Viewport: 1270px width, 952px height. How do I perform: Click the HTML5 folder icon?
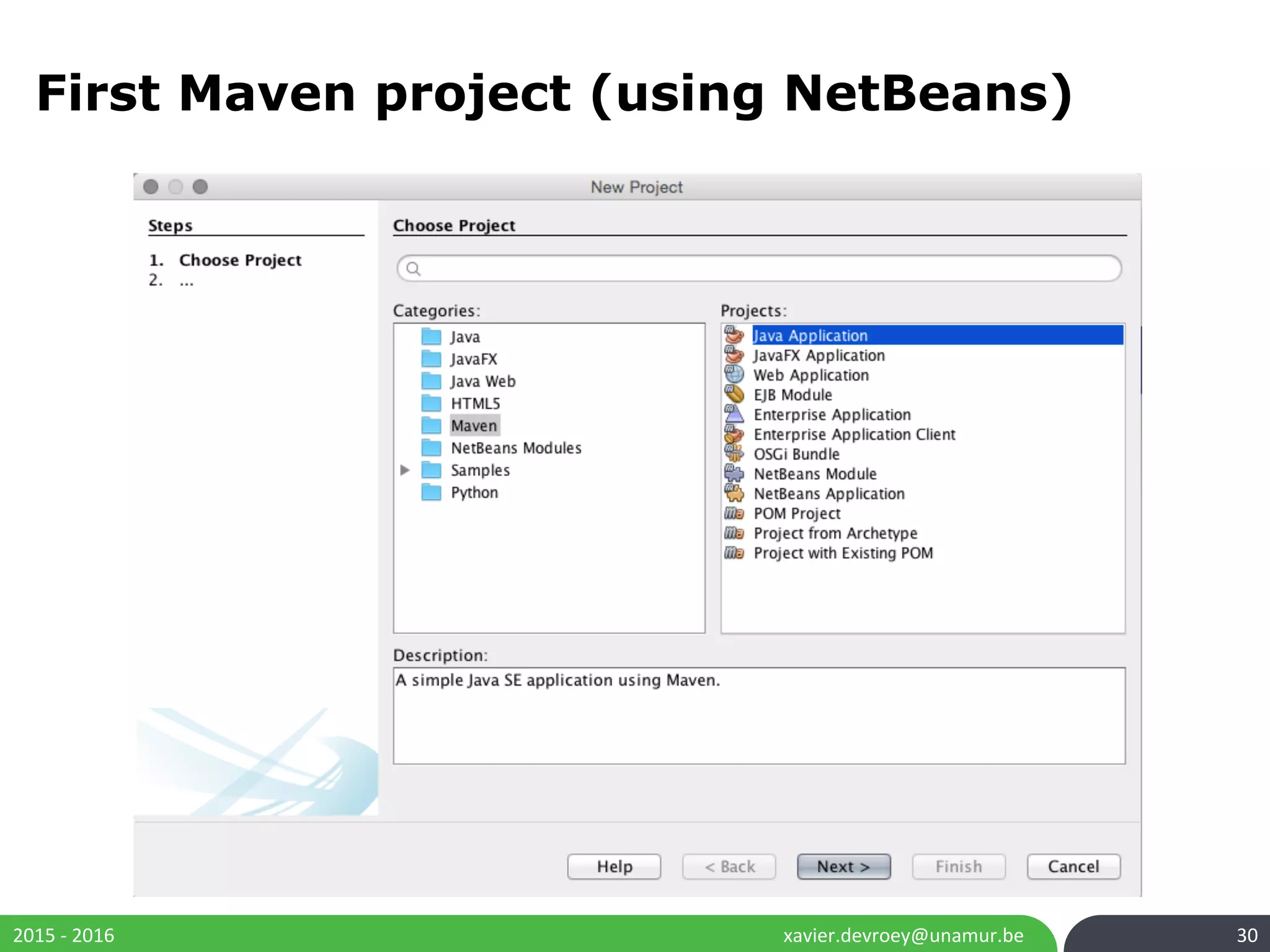[431, 403]
